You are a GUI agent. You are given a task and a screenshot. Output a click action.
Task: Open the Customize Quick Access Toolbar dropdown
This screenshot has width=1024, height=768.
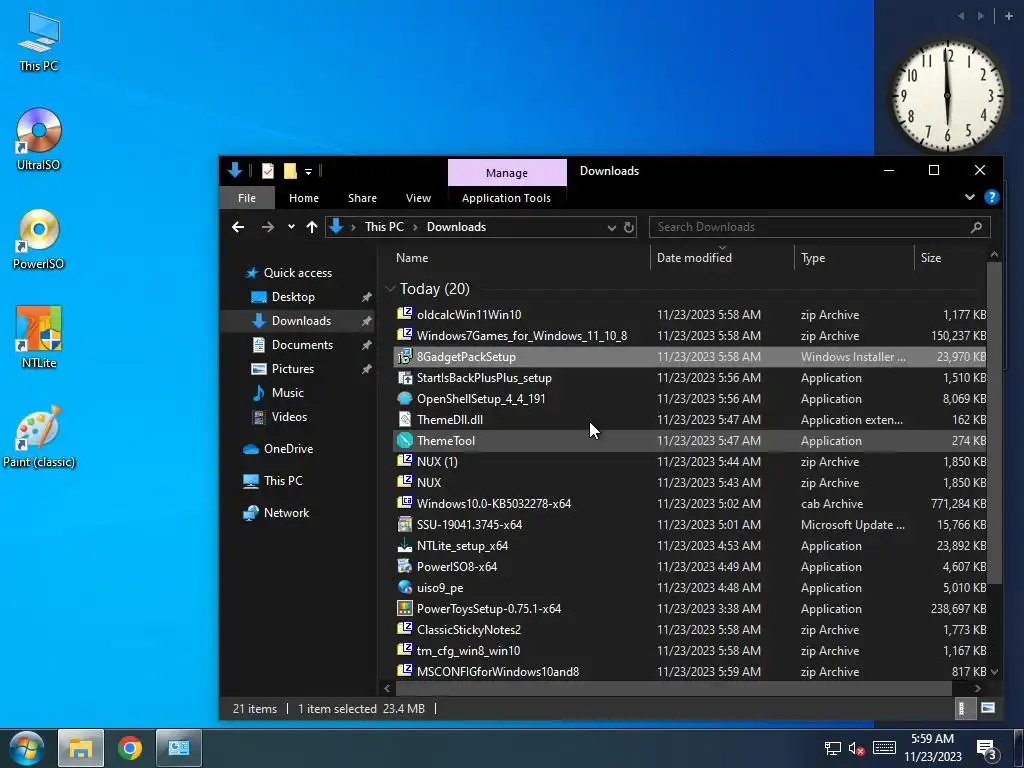[308, 172]
